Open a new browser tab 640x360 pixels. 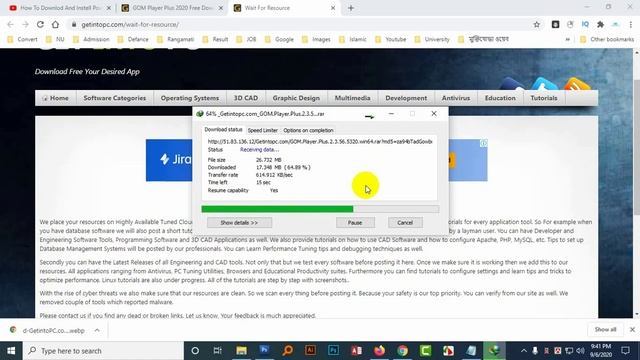(x=351, y=8)
